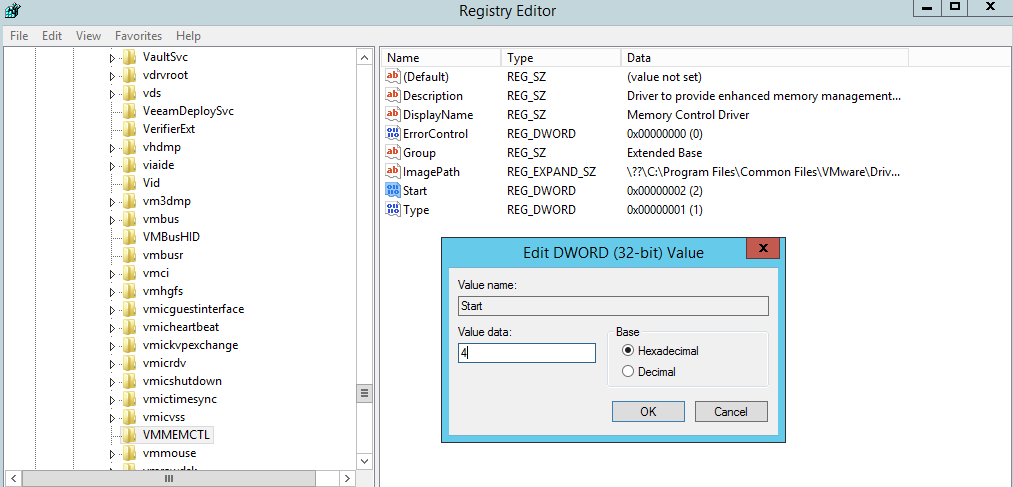Screen dimensions: 1013x487
Task: Click the Start DWORD value icon
Action: (393, 191)
